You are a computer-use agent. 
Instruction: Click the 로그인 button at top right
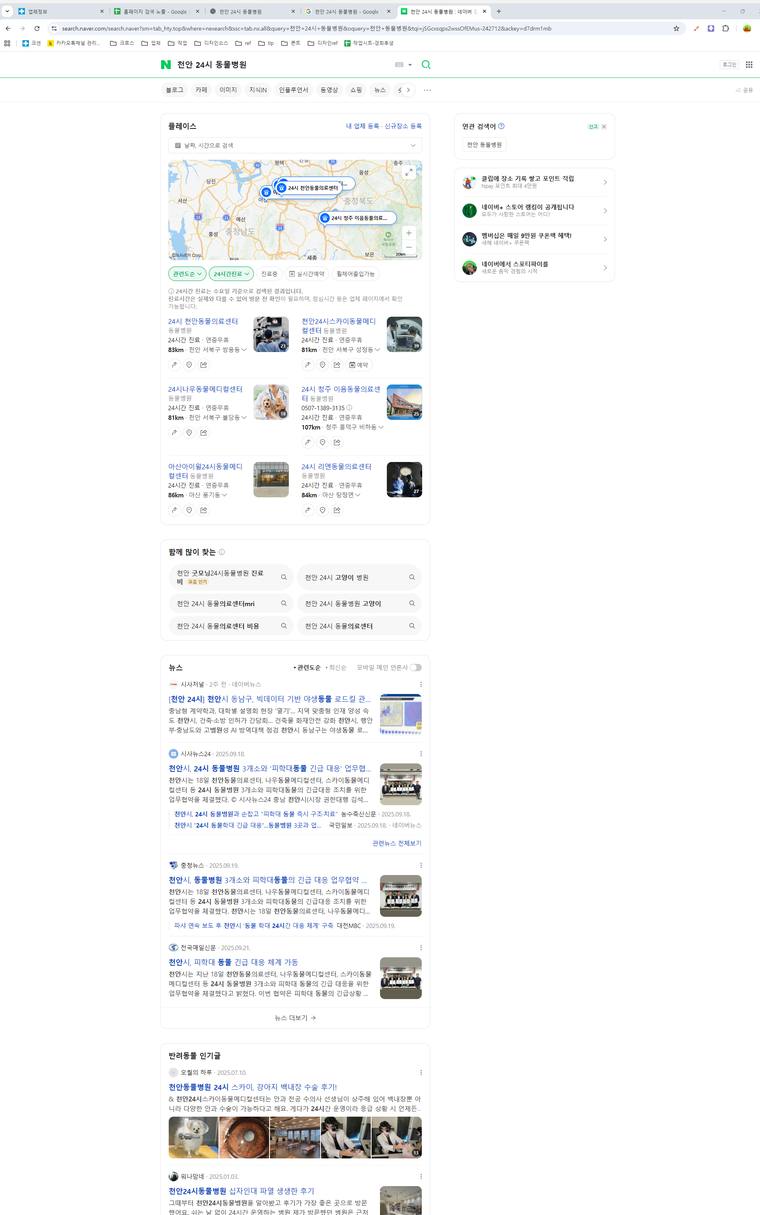click(x=729, y=64)
